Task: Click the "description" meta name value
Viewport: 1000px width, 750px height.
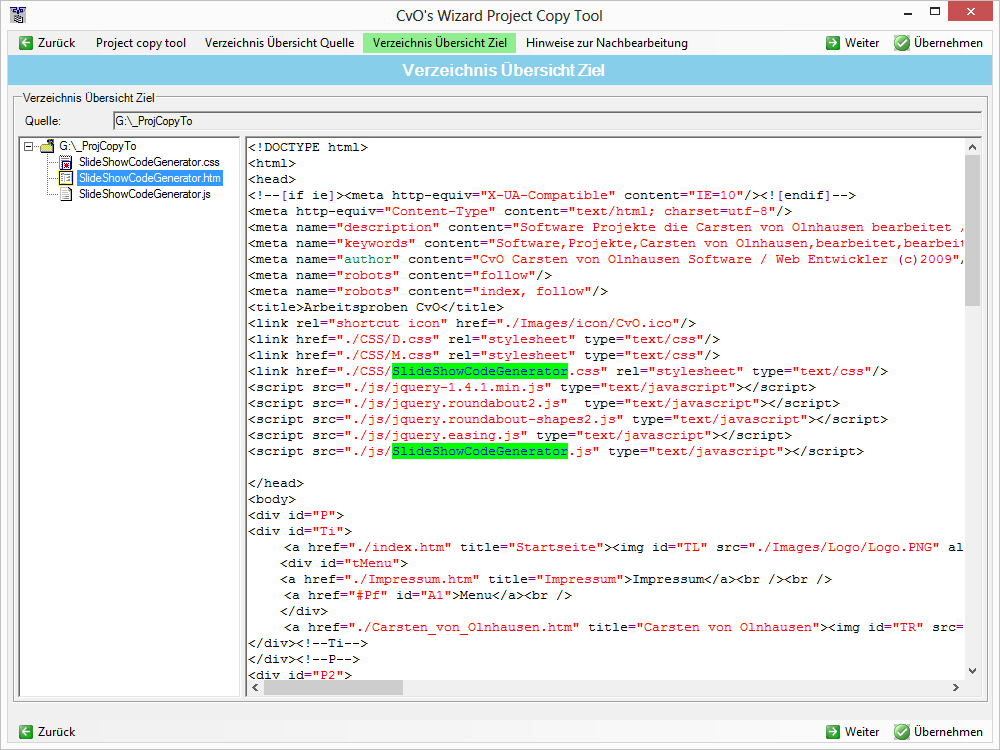Action: click(388, 227)
